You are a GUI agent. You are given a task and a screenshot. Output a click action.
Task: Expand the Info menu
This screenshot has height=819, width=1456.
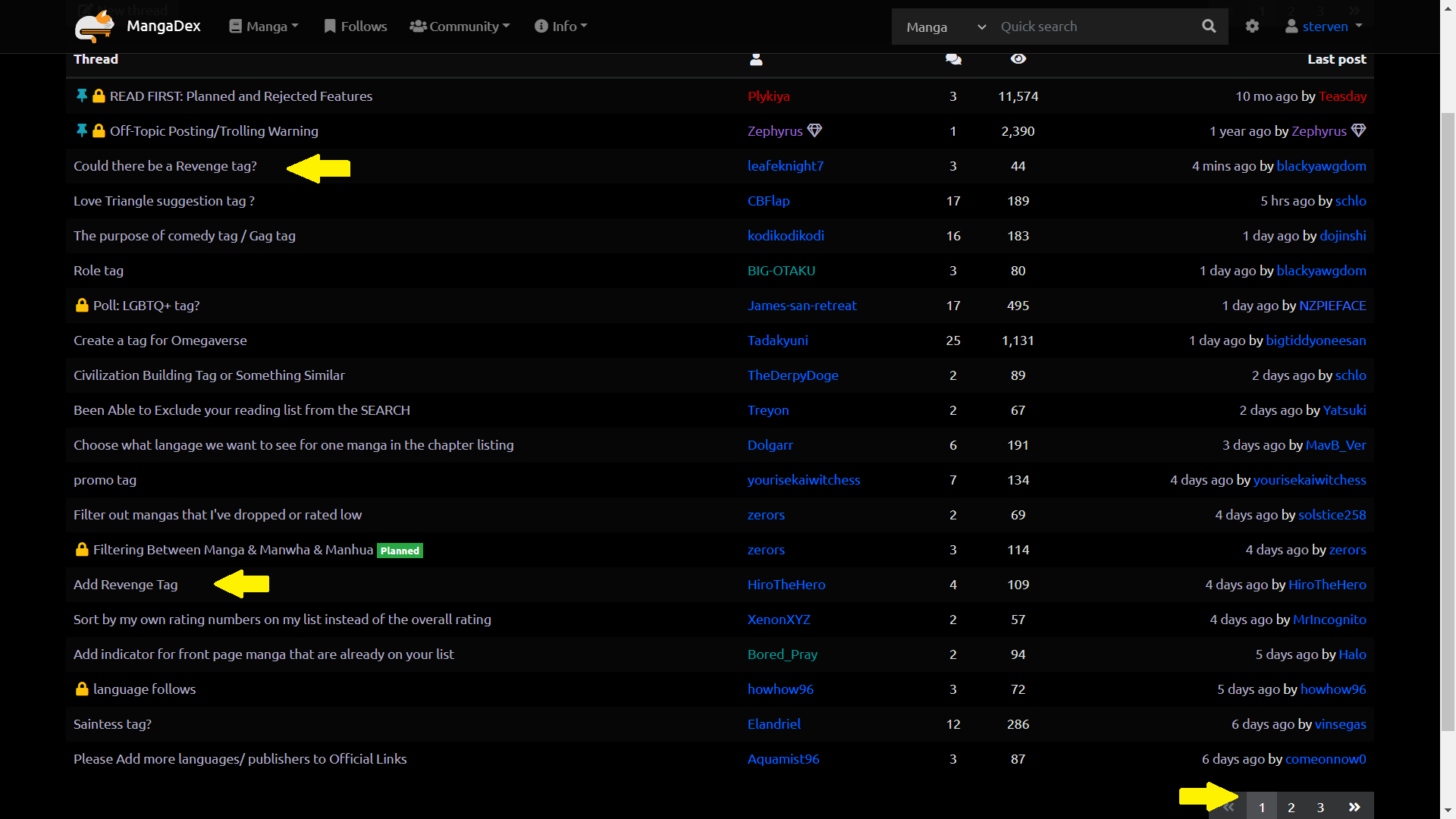(x=561, y=27)
